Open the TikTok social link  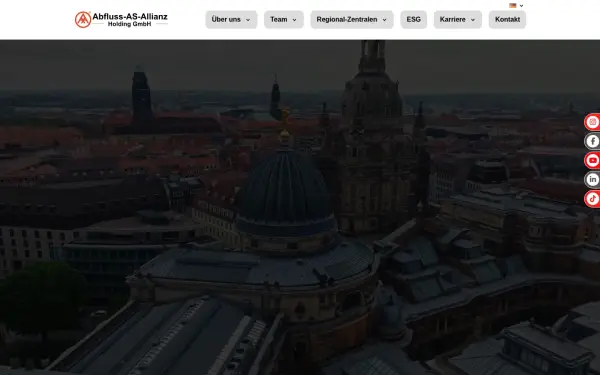point(592,199)
